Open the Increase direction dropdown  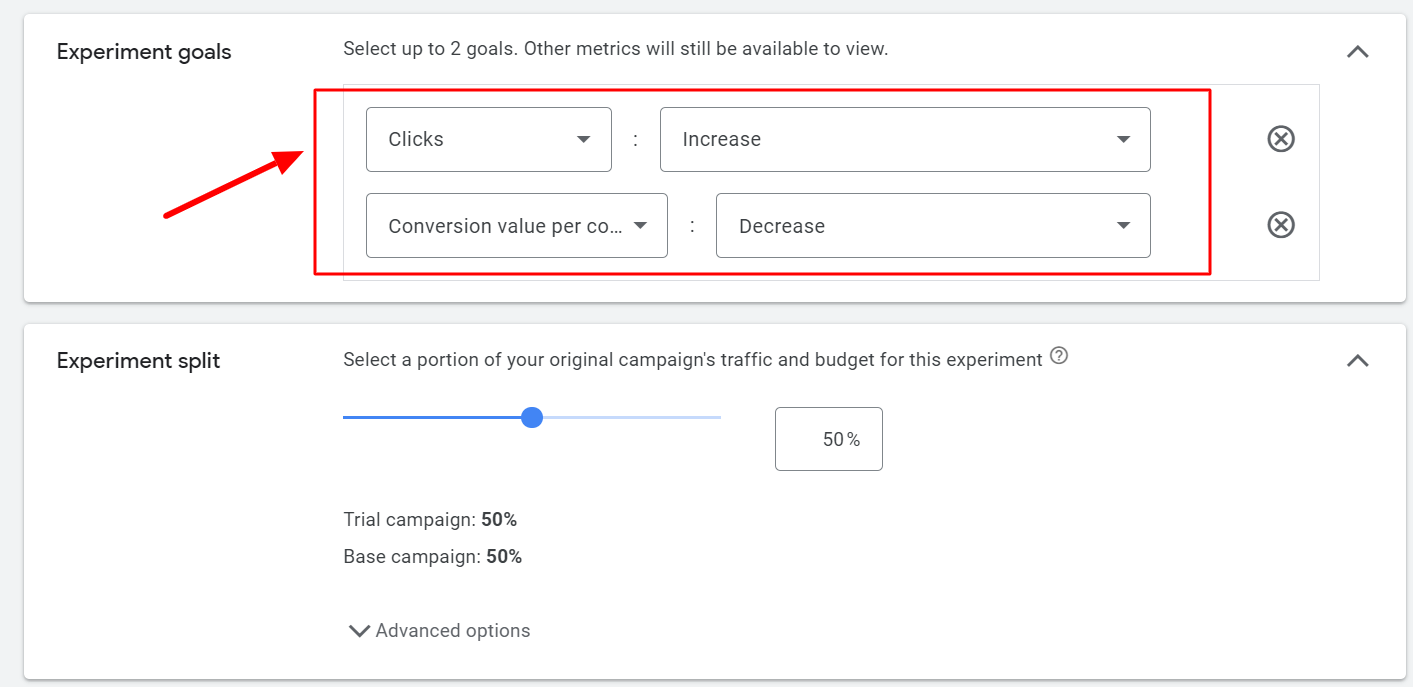[905, 139]
